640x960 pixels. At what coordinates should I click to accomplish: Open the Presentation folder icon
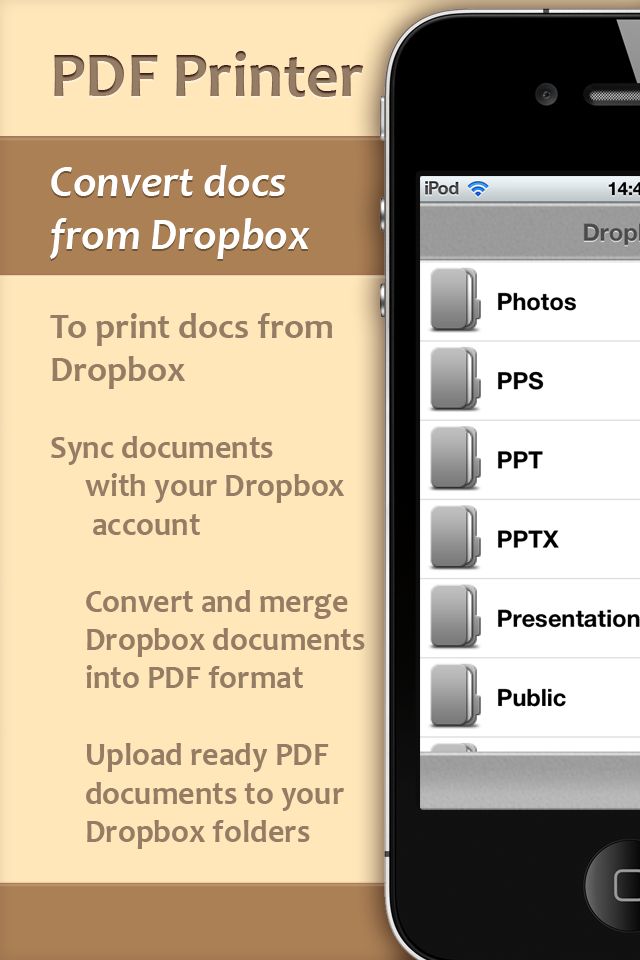pyautogui.click(x=454, y=617)
